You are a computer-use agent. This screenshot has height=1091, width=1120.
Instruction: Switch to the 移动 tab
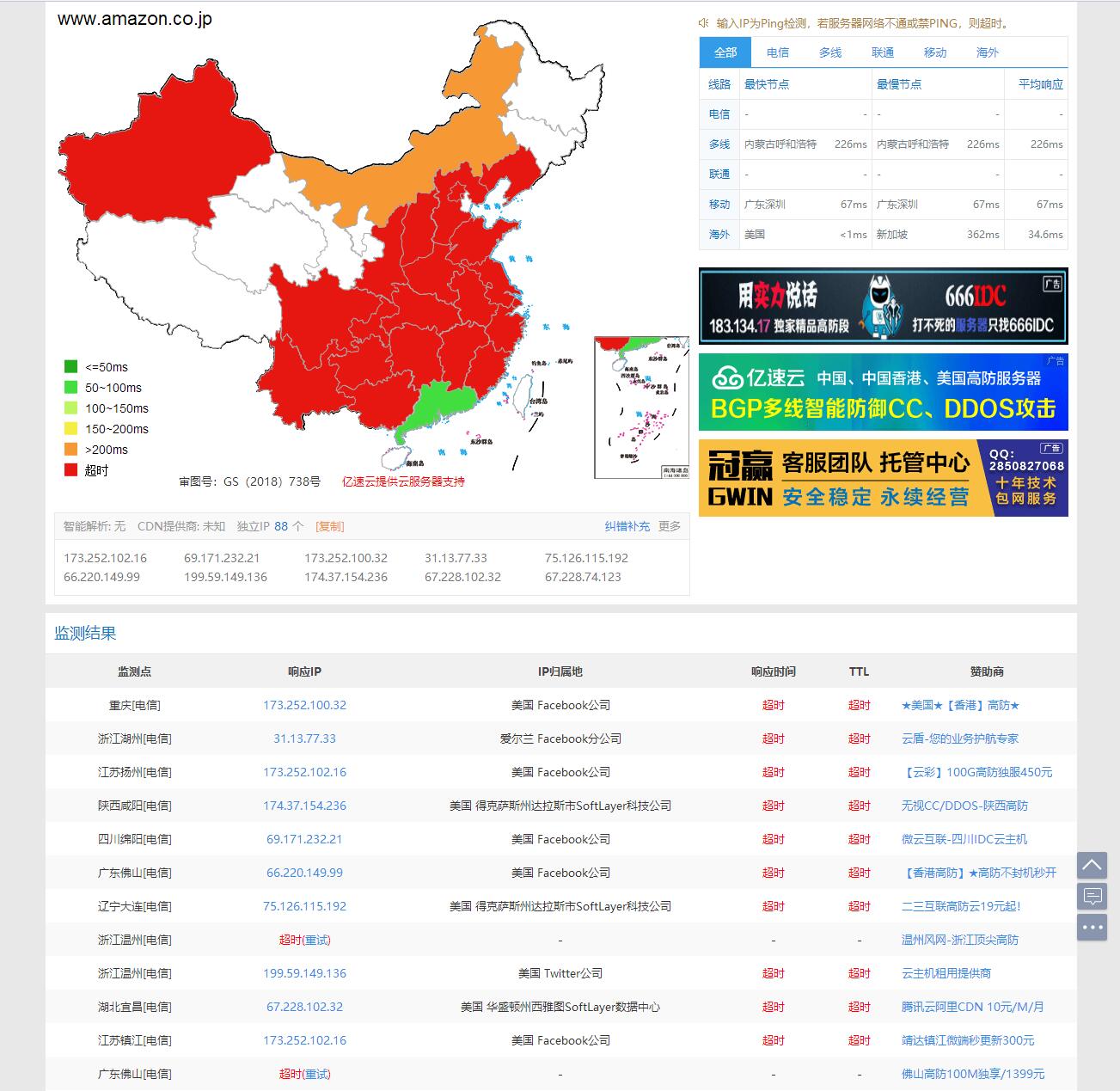click(935, 52)
